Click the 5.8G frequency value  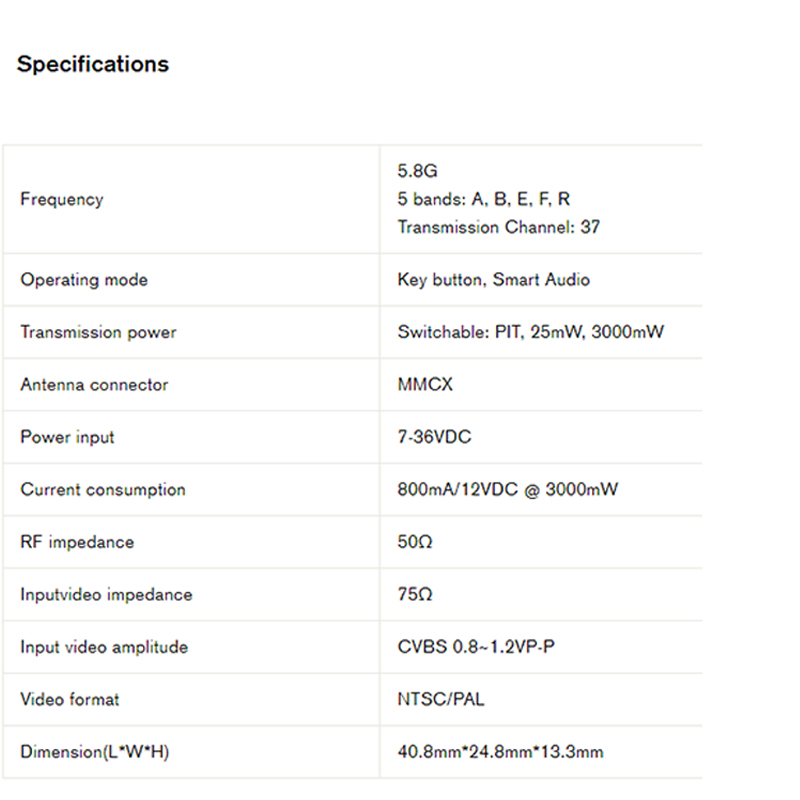click(x=417, y=171)
